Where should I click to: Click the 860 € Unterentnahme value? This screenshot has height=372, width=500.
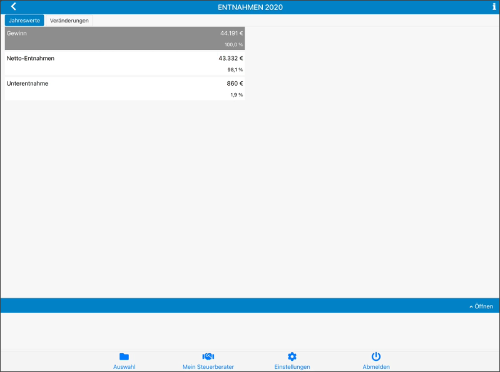[x=235, y=83]
